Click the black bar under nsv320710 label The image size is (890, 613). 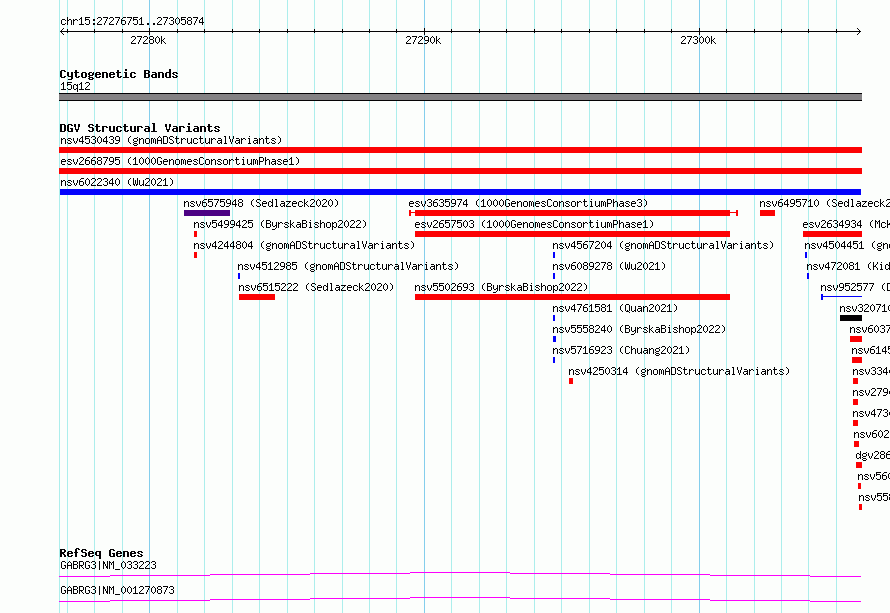[x=851, y=318]
